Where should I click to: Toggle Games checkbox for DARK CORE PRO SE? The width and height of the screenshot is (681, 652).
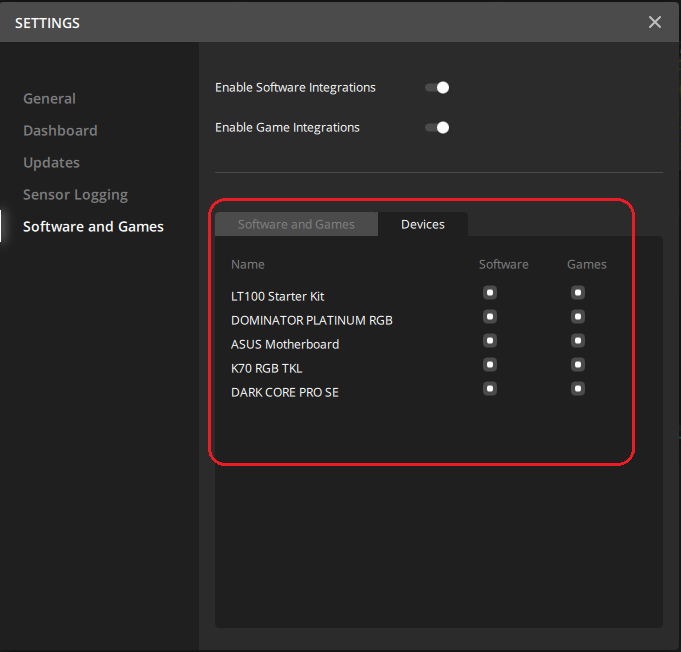(578, 388)
